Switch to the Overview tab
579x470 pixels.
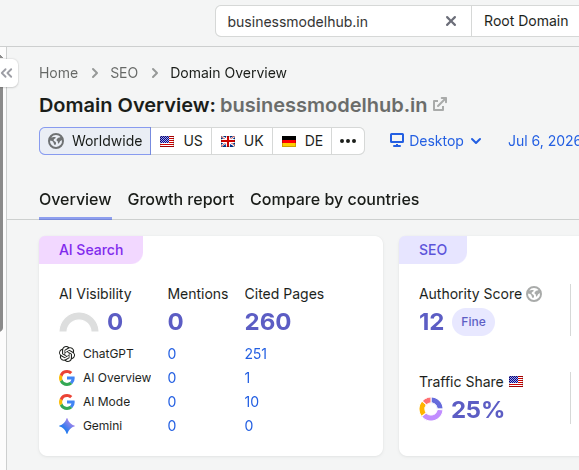[x=75, y=200]
